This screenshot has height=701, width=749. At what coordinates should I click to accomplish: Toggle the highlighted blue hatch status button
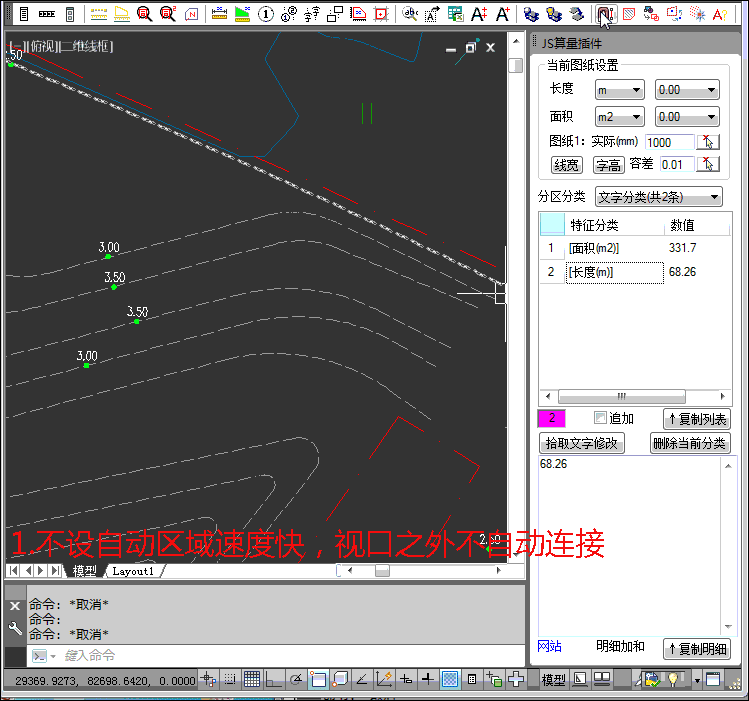point(450,680)
